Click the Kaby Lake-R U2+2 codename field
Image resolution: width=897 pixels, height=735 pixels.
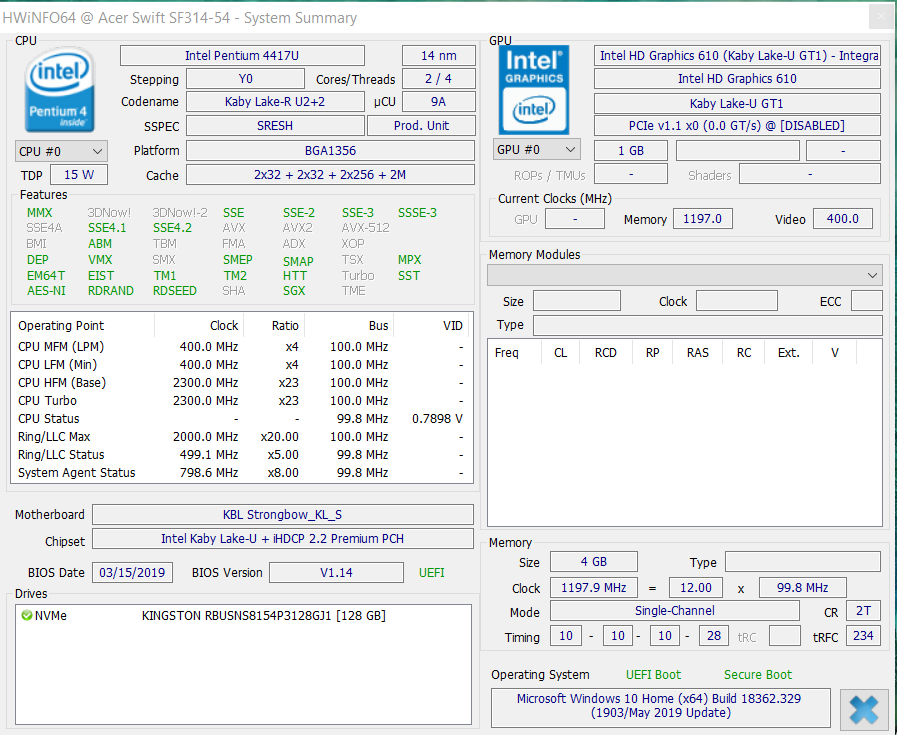pyautogui.click(x=275, y=102)
